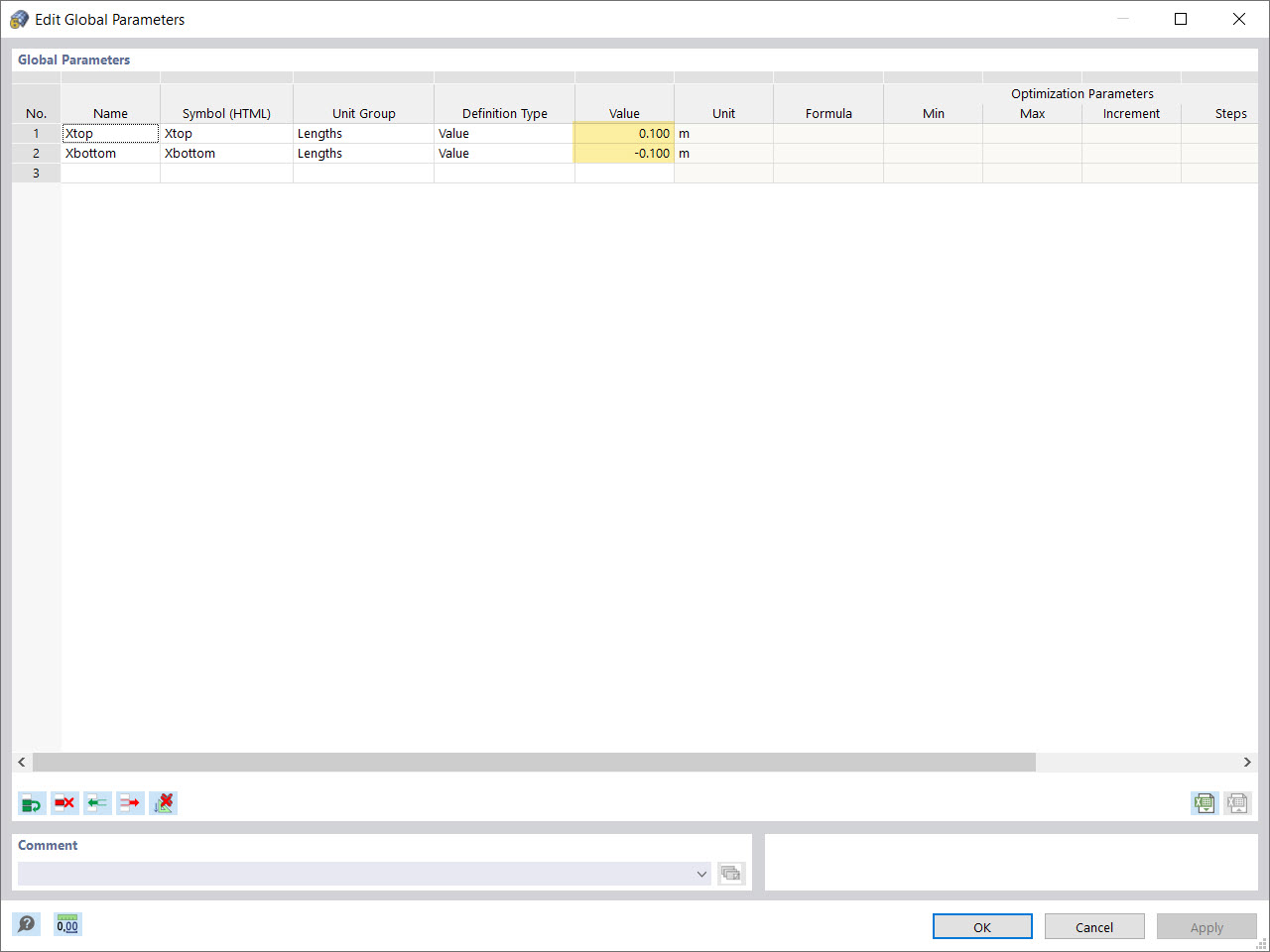Click the delete all parameters icon

point(164,803)
